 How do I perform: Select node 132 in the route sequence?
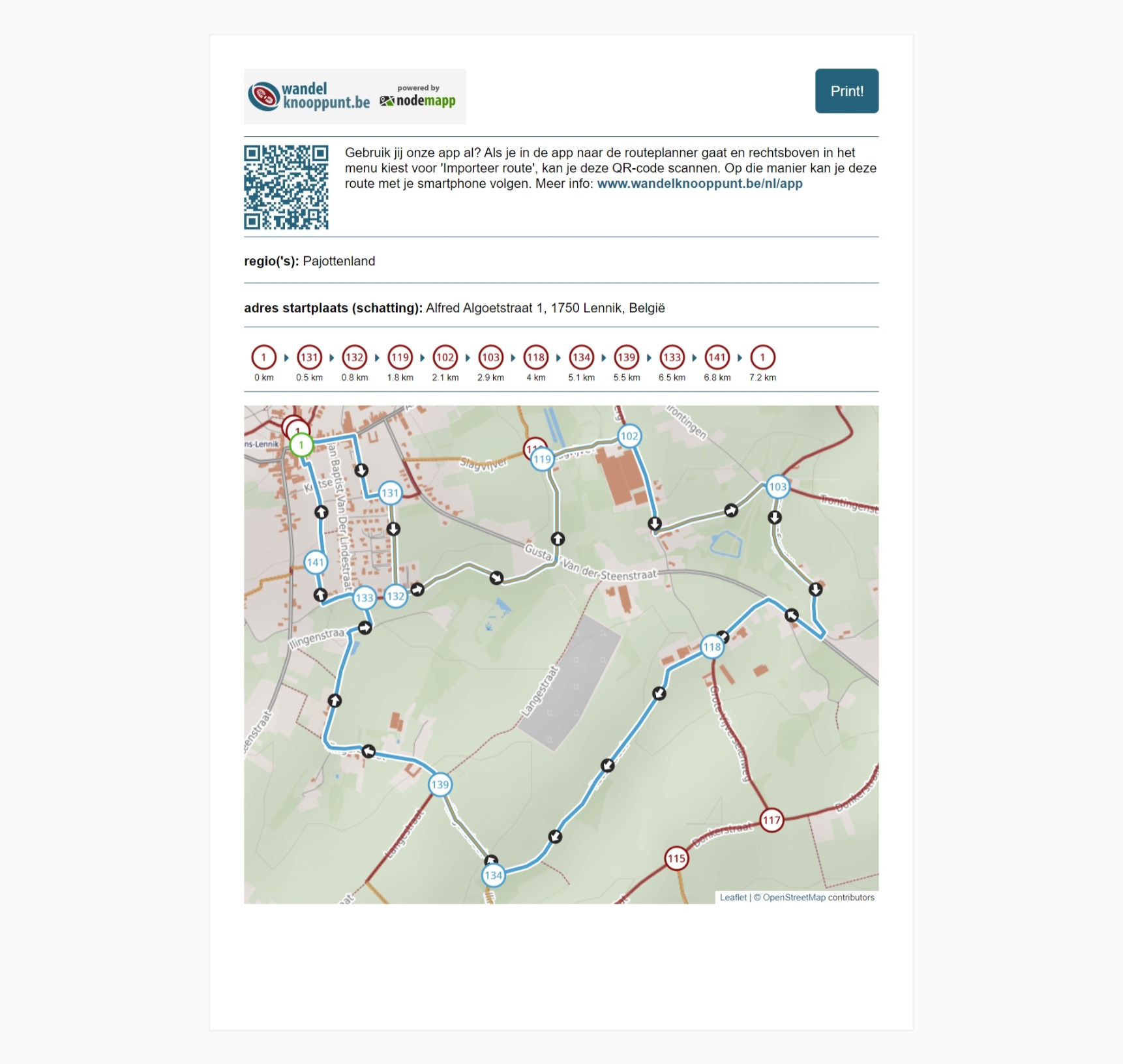(355, 357)
